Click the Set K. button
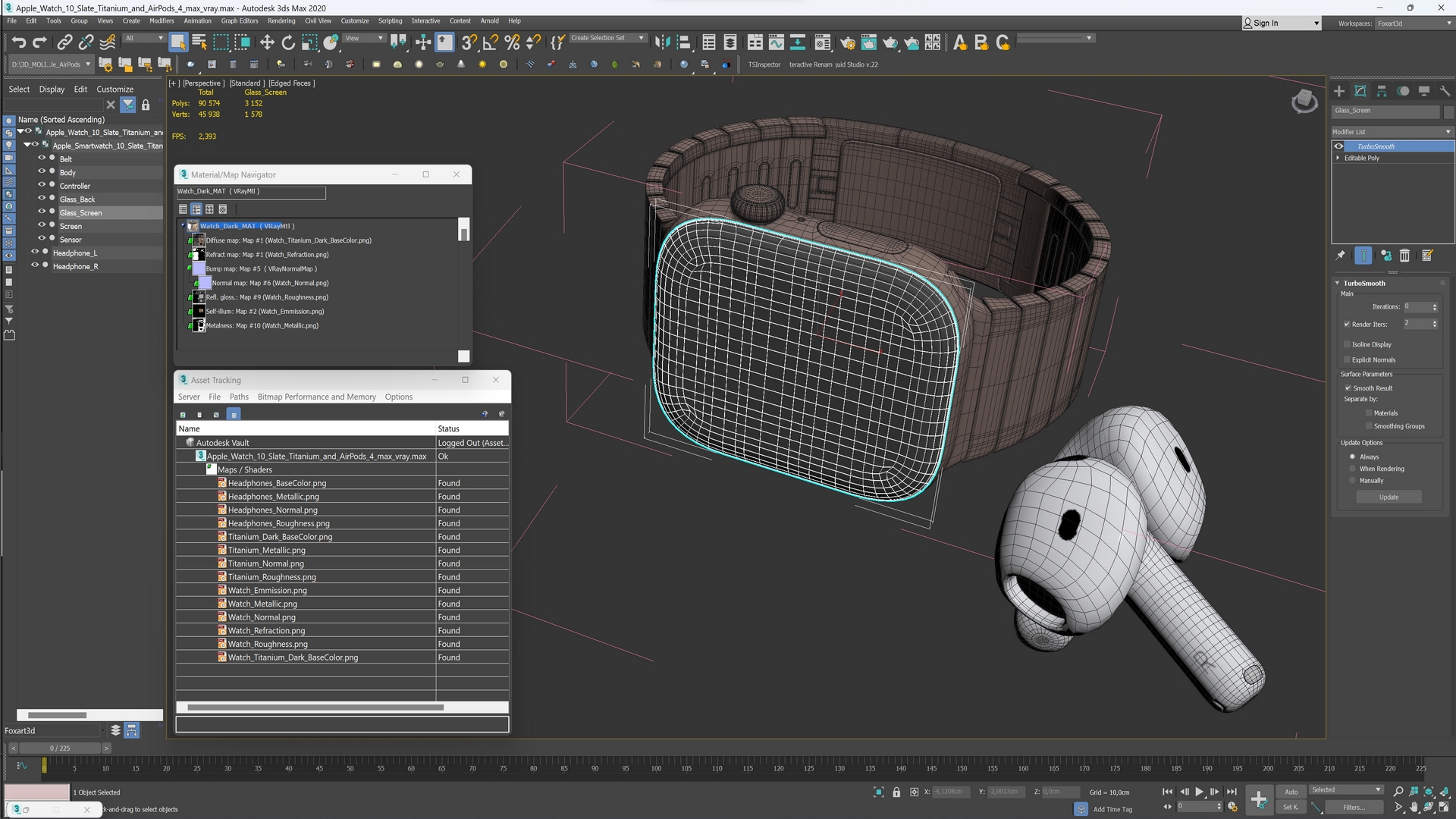 pos(1291,808)
